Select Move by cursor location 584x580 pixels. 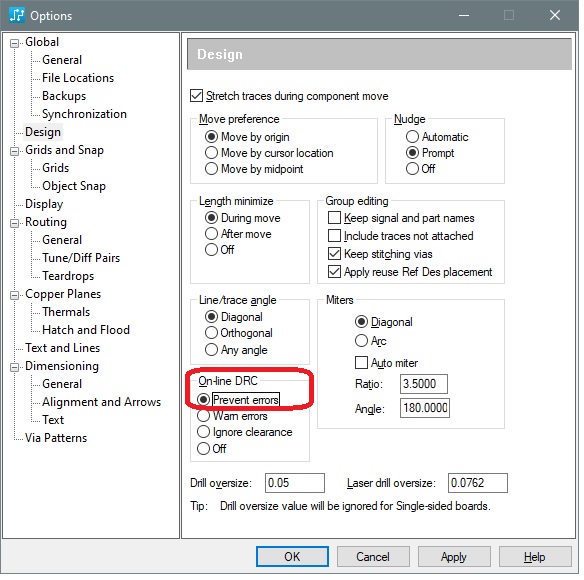[x=211, y=153]
